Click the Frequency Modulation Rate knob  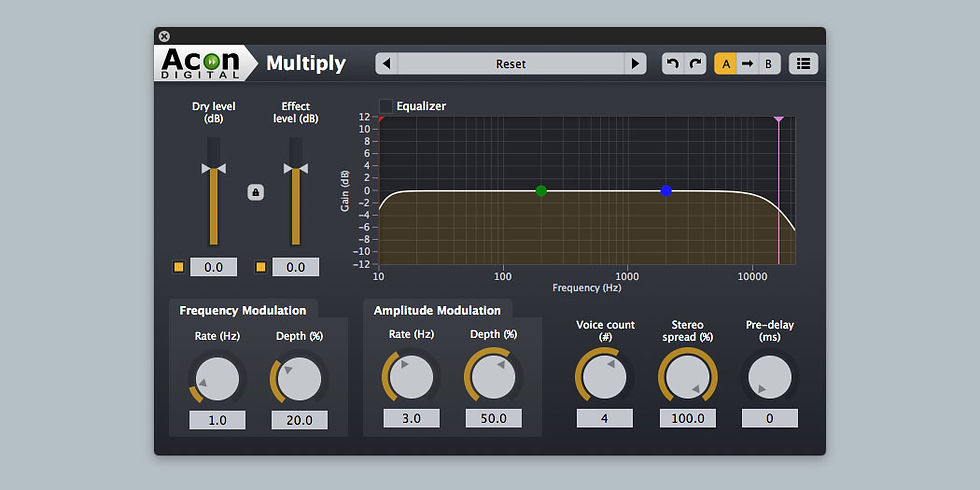pos(217,379)
